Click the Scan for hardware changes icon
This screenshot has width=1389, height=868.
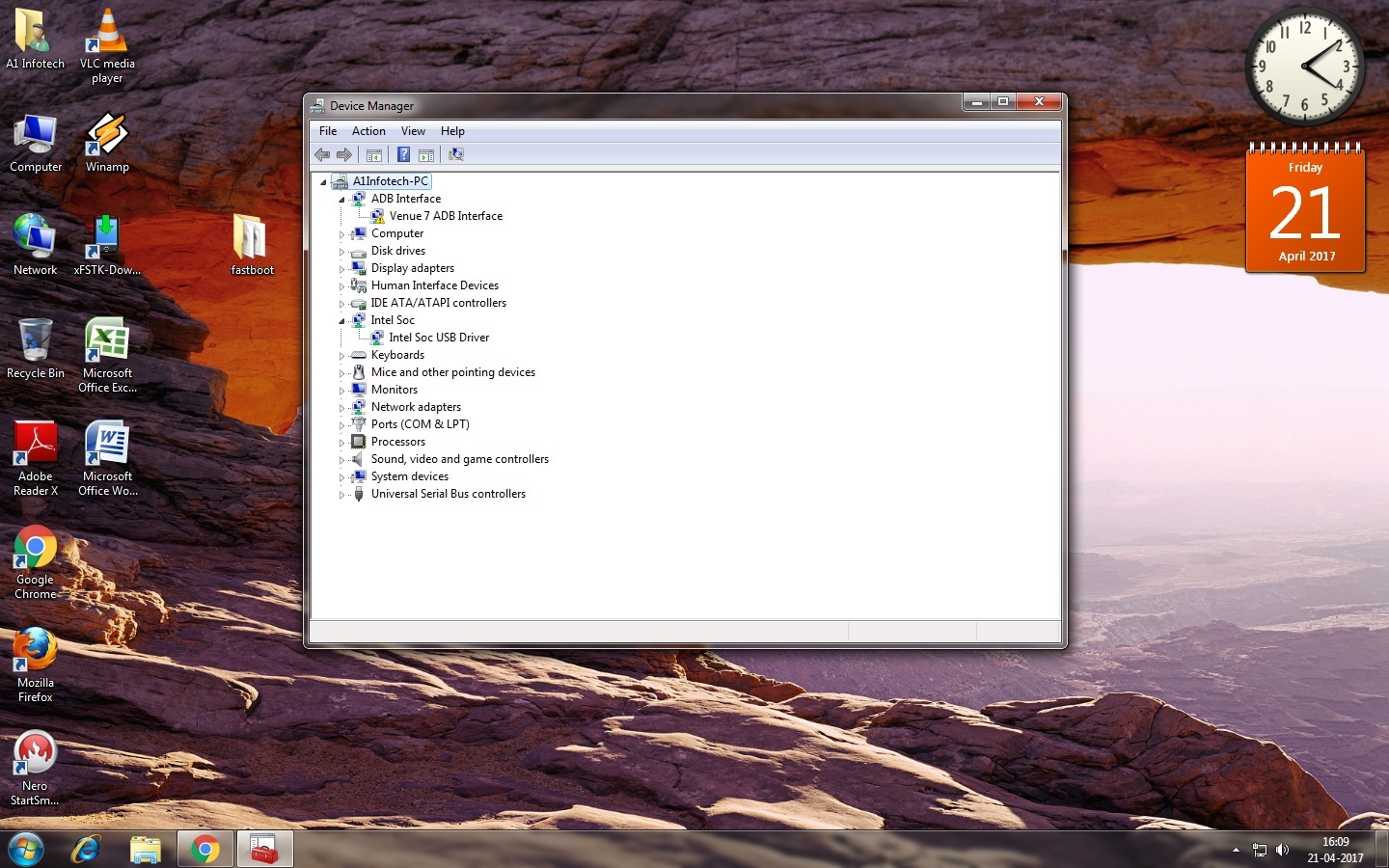pyautogui.click(x=456, y=154)
